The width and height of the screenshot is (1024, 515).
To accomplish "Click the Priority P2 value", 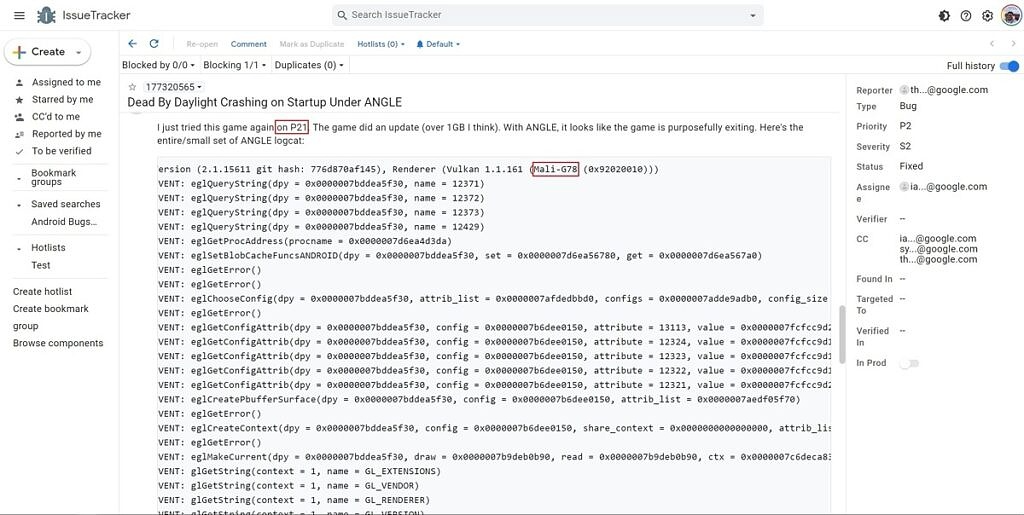I will pos(905,126).
